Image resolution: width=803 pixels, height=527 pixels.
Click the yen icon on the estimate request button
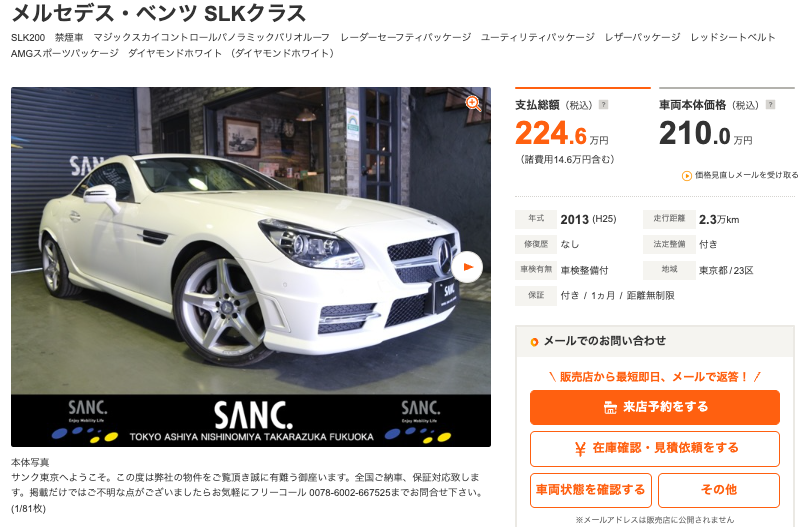click(x=580, y=449)
